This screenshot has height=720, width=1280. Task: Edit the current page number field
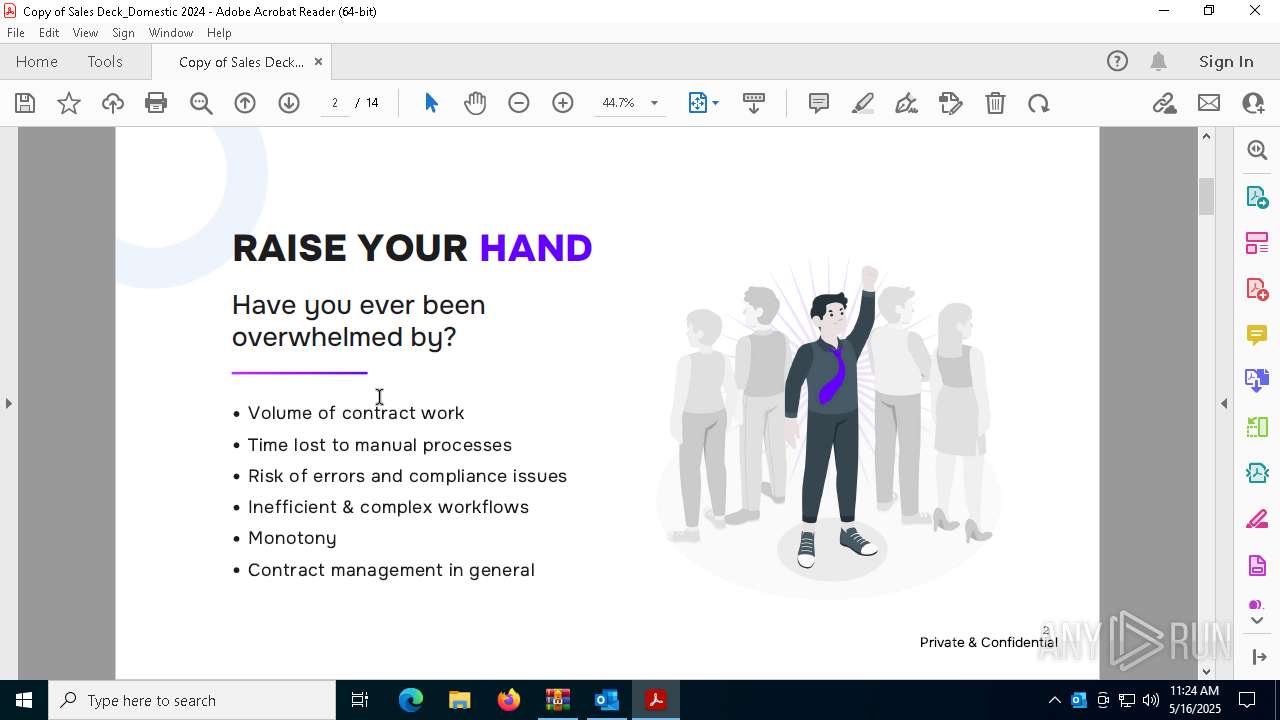coord(335,103)
